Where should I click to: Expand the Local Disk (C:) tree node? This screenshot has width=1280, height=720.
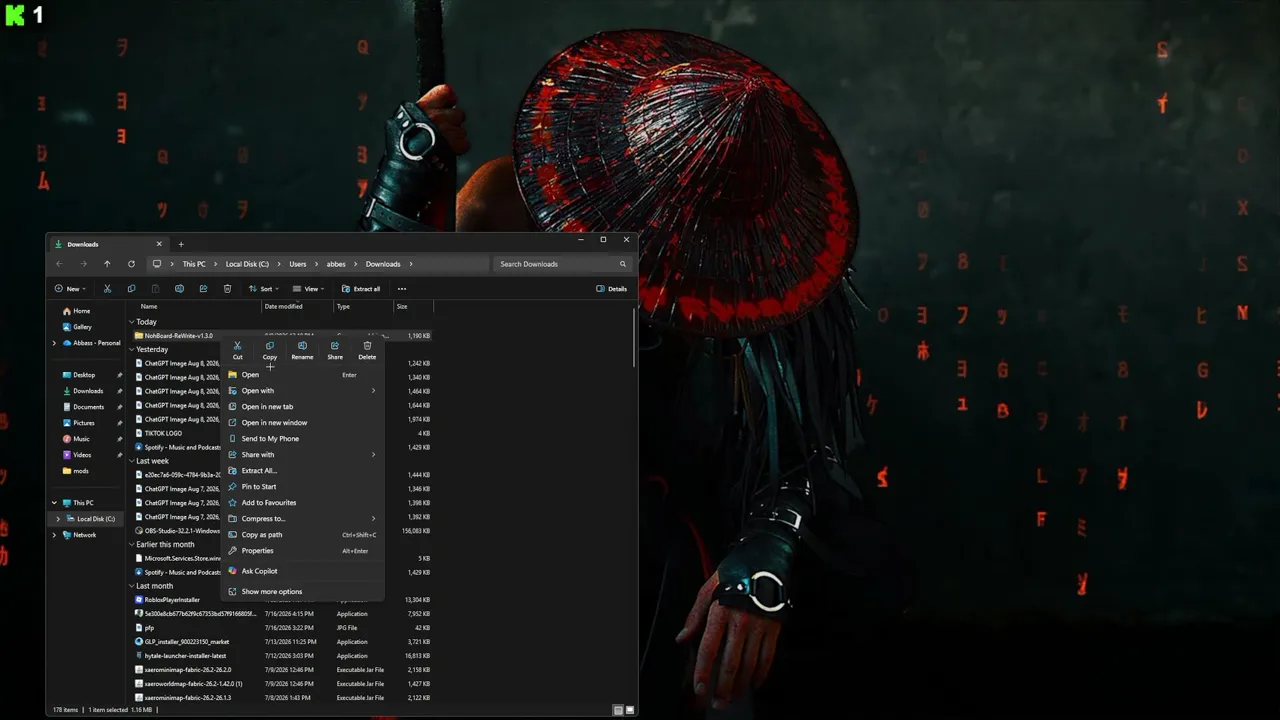click(58, 519)
